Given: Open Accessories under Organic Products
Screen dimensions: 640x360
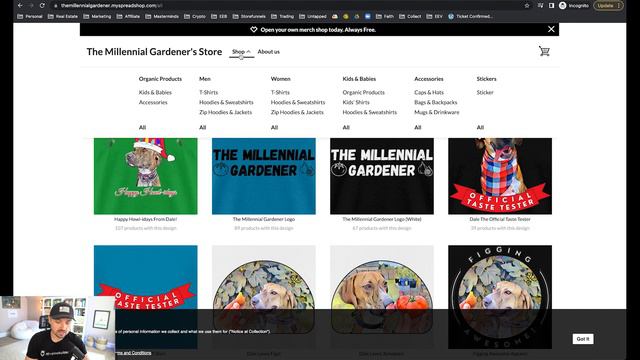Looking at the screenshot, I should 153,102.
